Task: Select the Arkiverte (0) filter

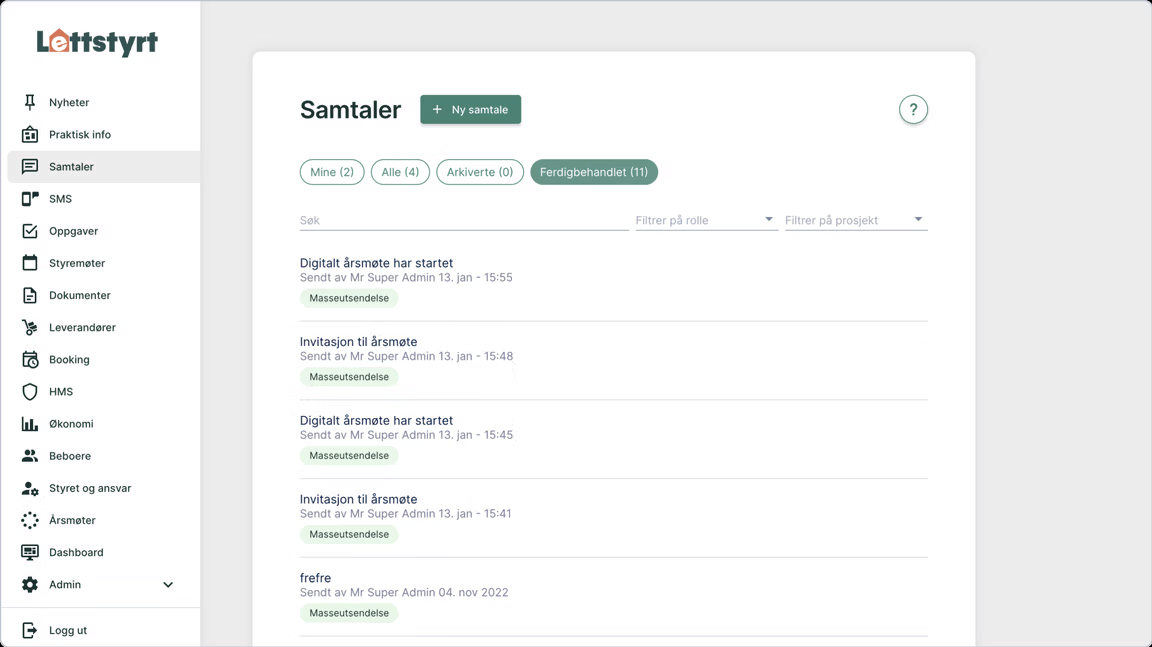Action: pyautogui.click(x=480, y=172)
